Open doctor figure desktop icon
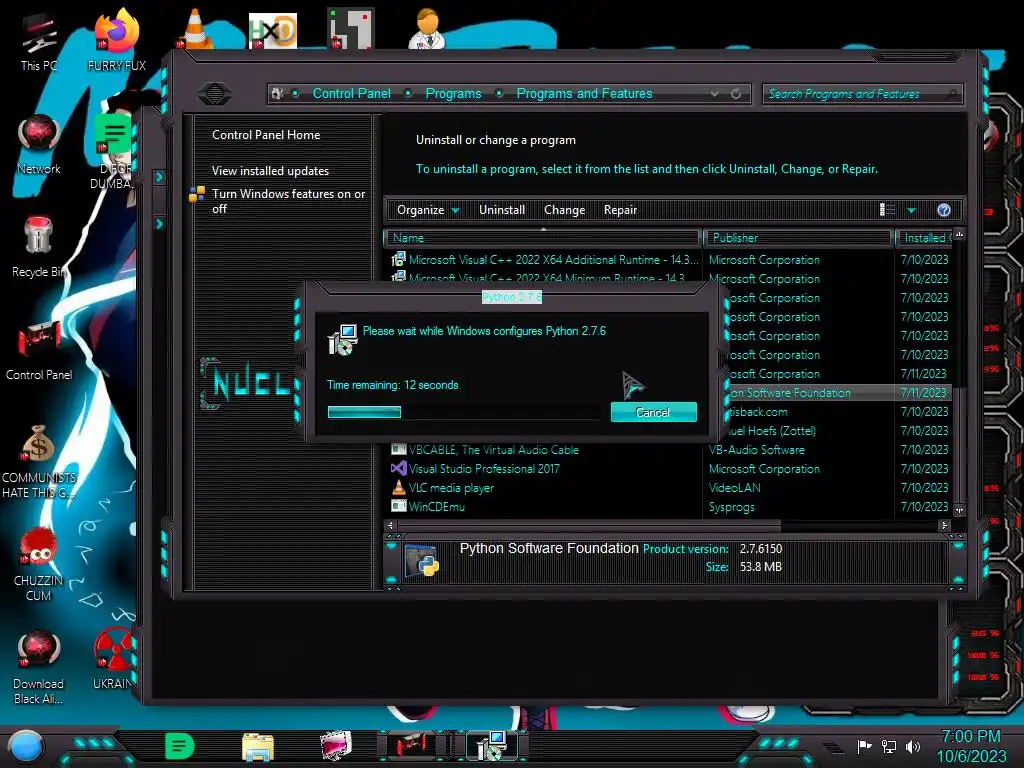 [x=427, y=29]
